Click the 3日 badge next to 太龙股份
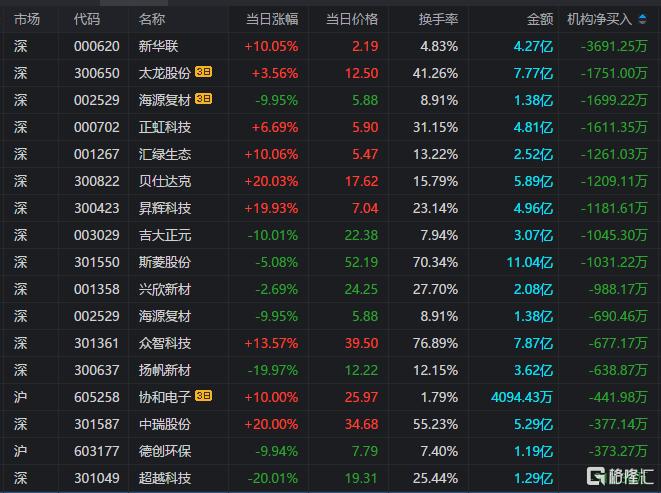 203,72
